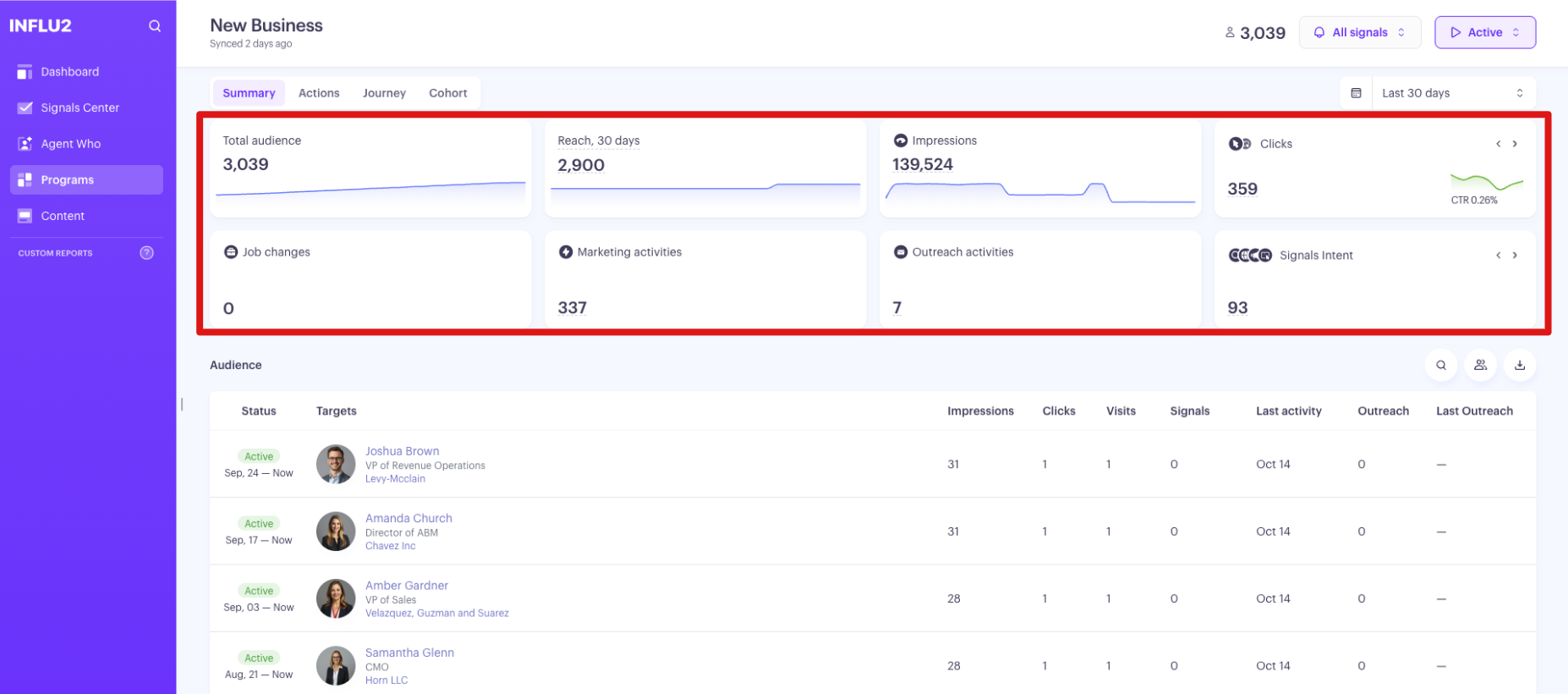Open the Cohort tab

[448, 93]
